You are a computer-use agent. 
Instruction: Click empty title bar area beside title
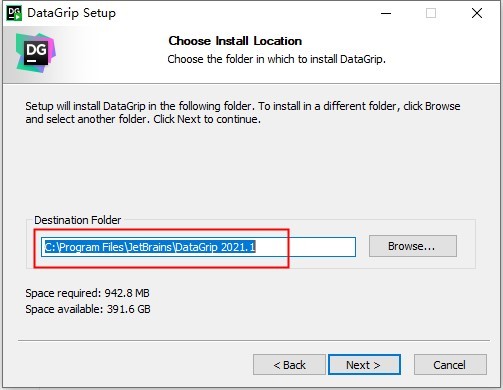click(x=247, y=13)
